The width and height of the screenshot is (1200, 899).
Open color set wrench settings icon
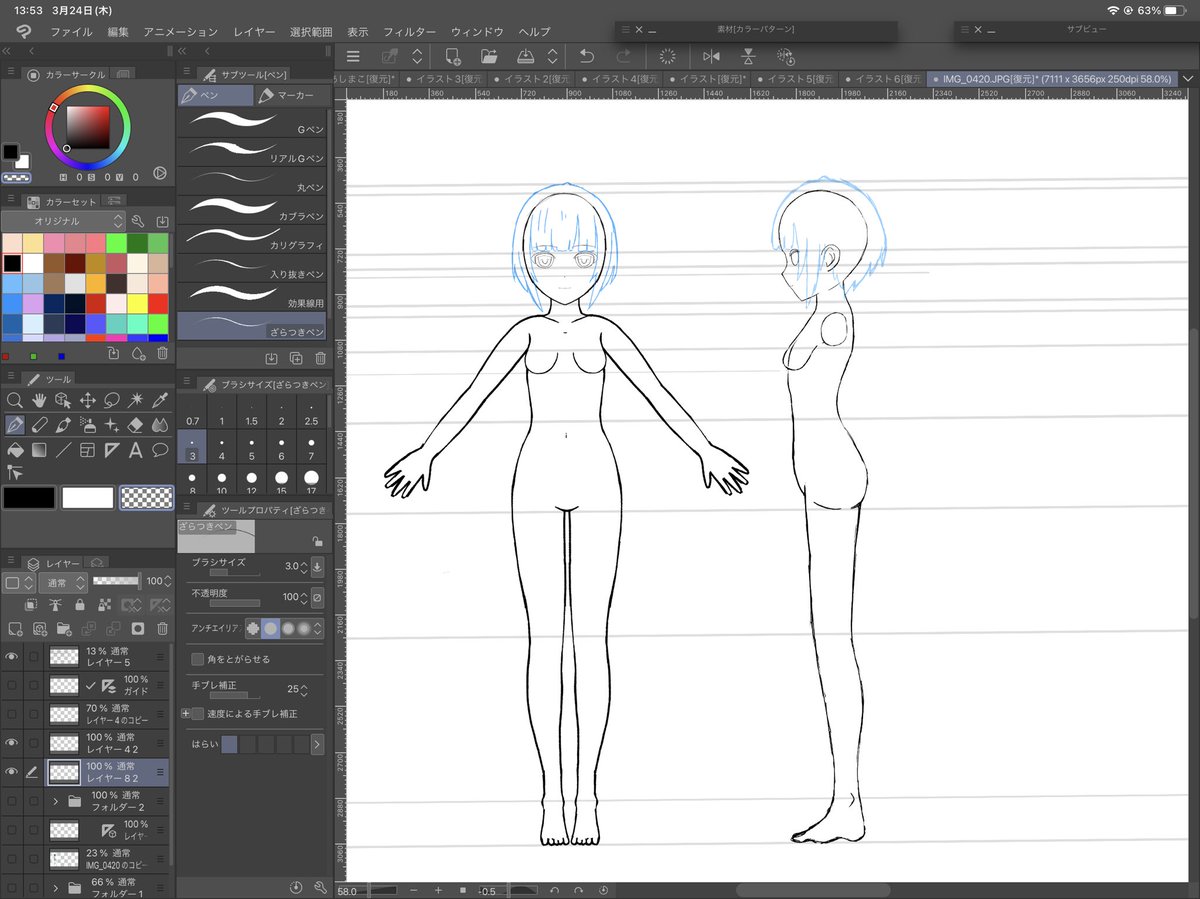pyautogui.click(x=138, y=220)
